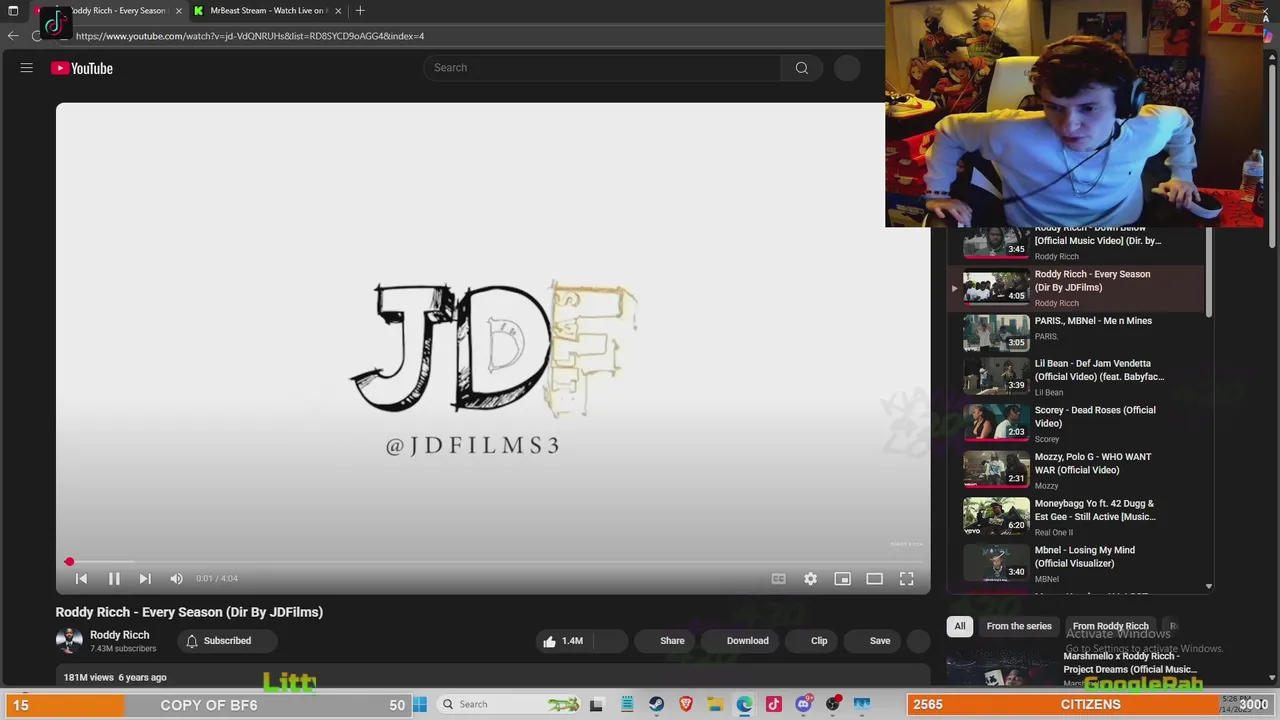Close the Roddy Ricch Every Season tab

[179, 11]
